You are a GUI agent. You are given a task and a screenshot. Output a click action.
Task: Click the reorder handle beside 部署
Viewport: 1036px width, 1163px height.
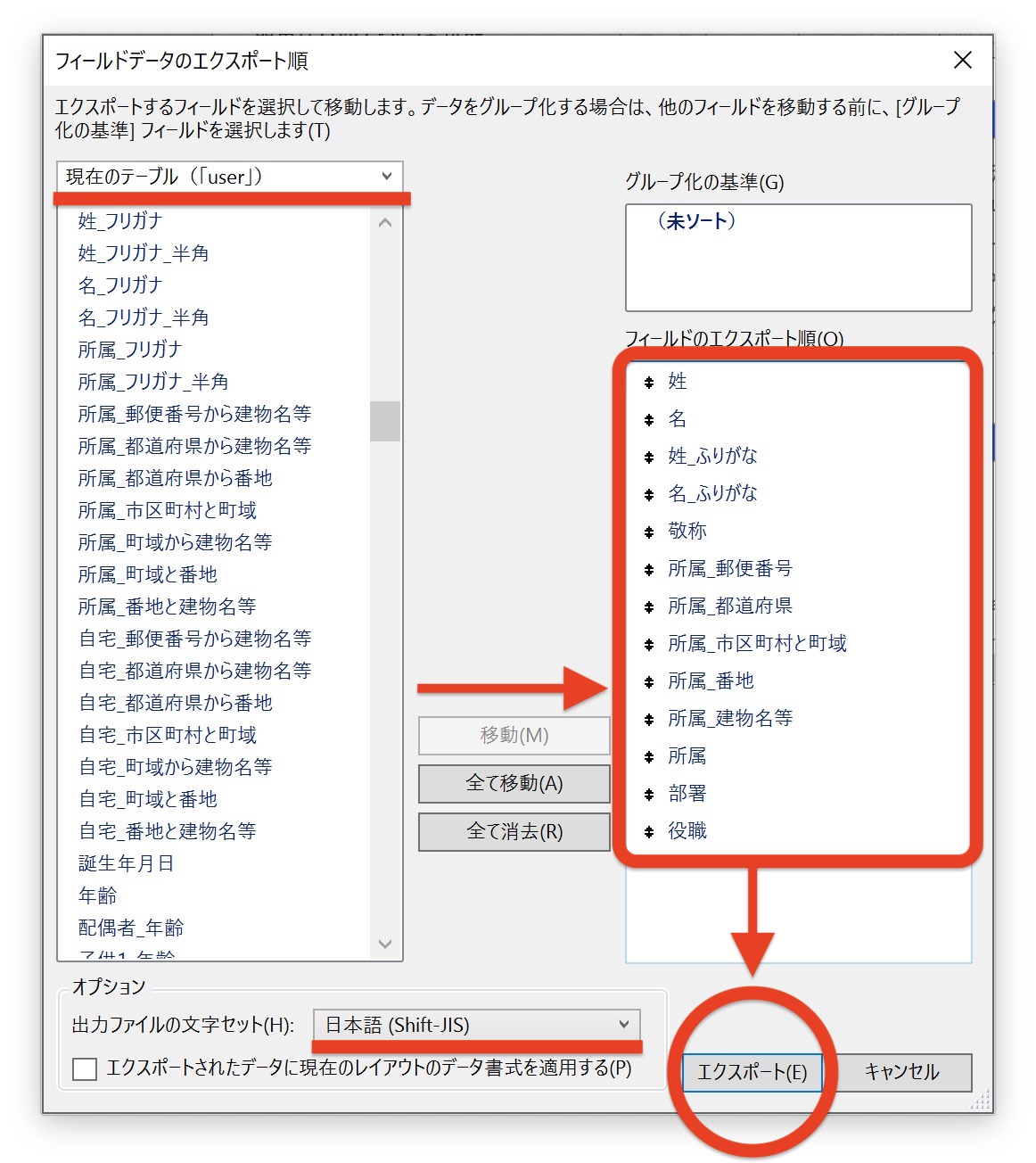click(649, 795)
